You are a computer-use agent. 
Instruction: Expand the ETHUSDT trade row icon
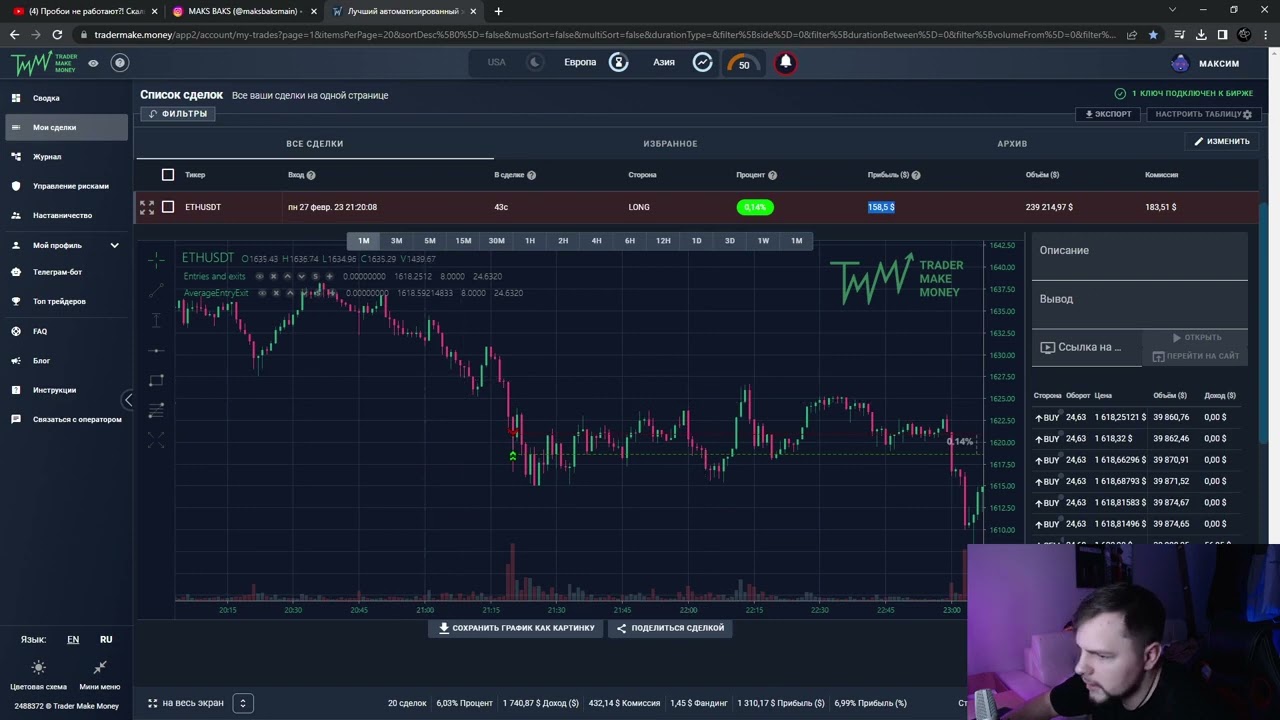(x=147, y=207)
